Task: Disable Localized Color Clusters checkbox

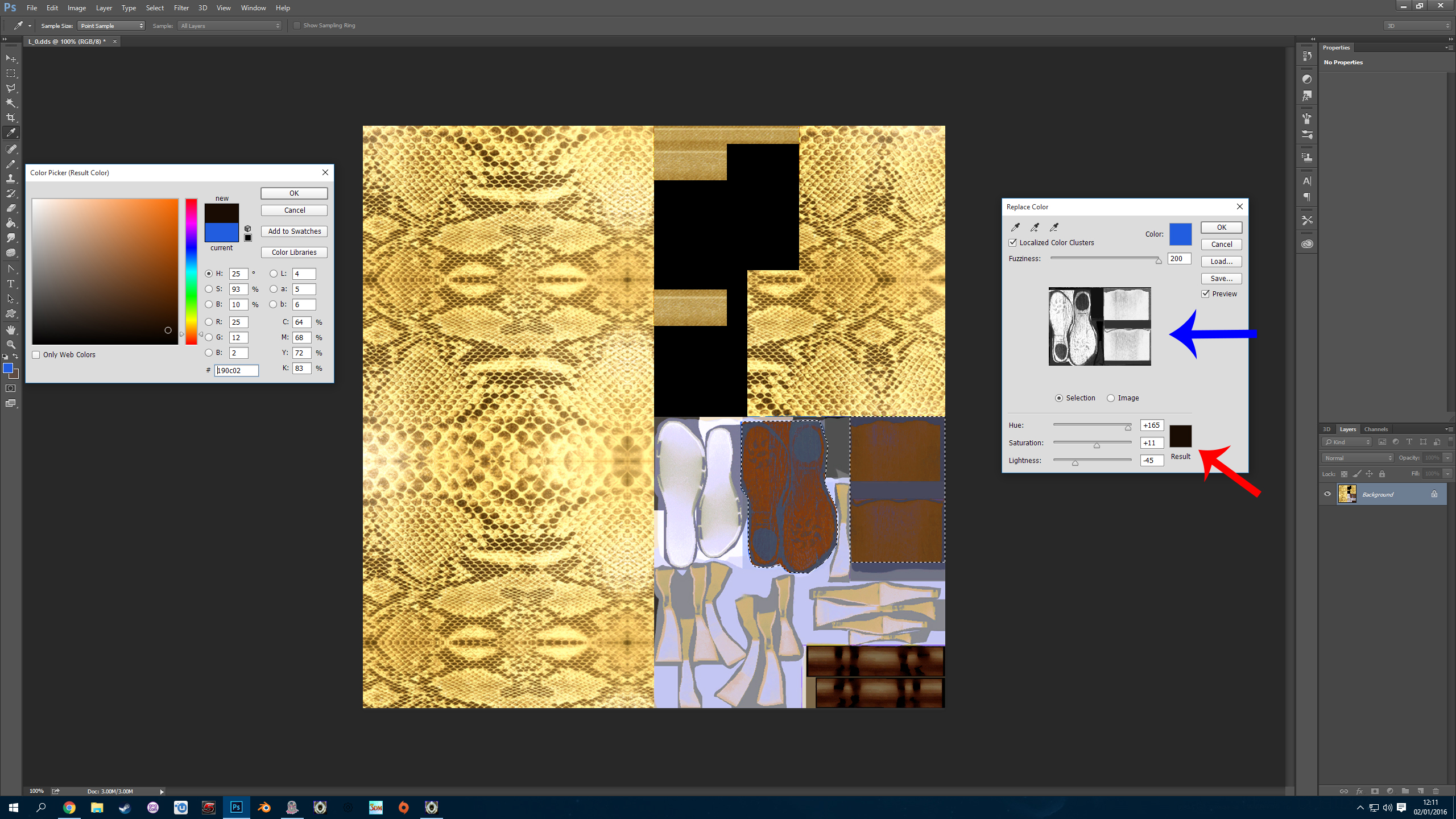Action: pos(1013,242)
